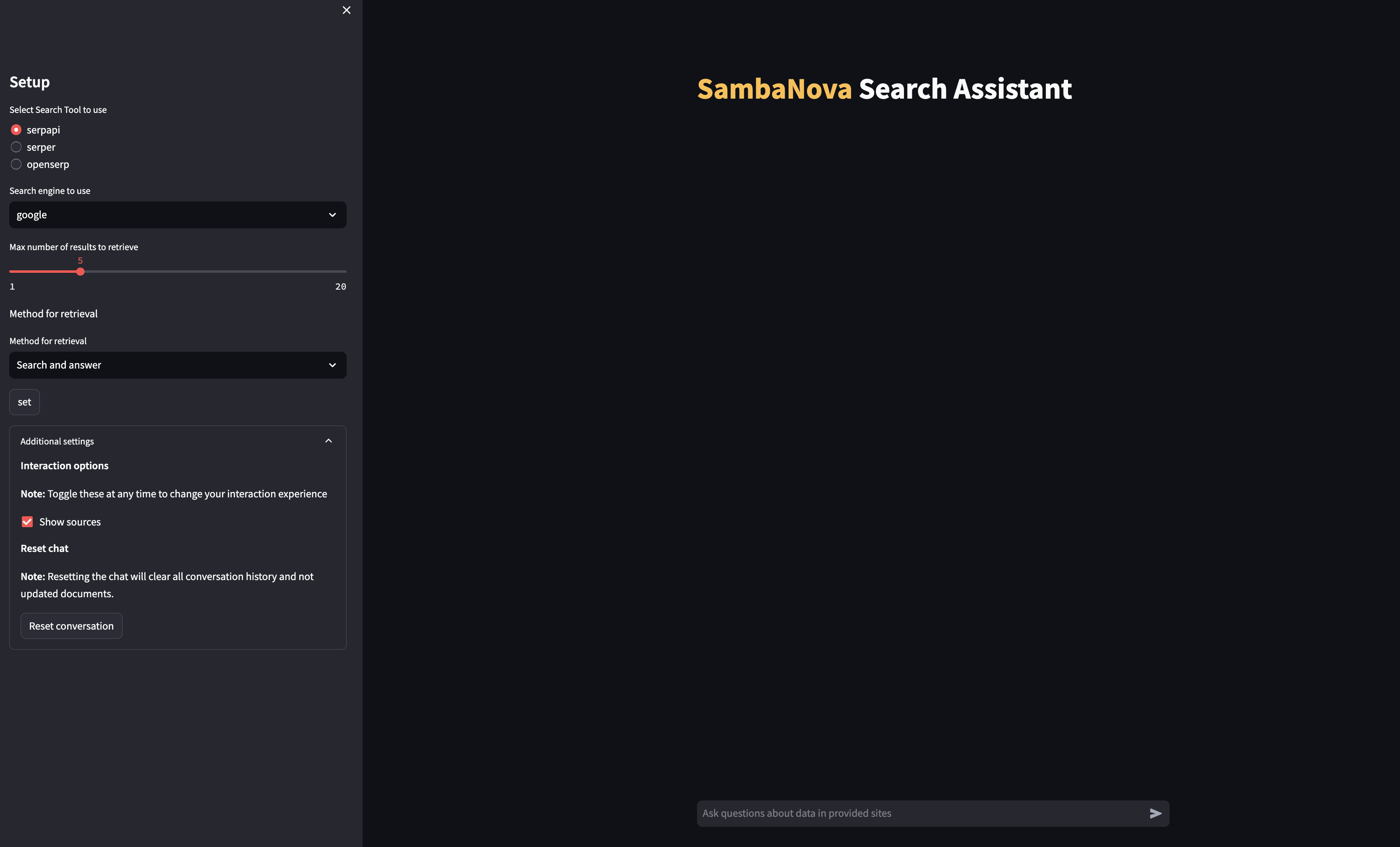Click the max results slider handle at 5
This screenshot has width=1400, height=847.
(80, 272)
